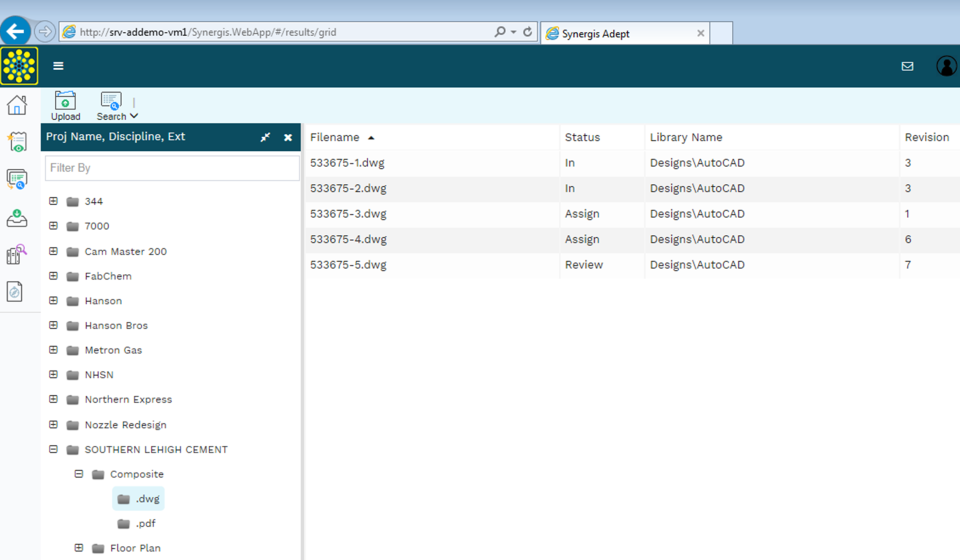Click the Synergis Adept sunburst logo
Viewport: 960px width, 560px height.
(x=20, y=65)
